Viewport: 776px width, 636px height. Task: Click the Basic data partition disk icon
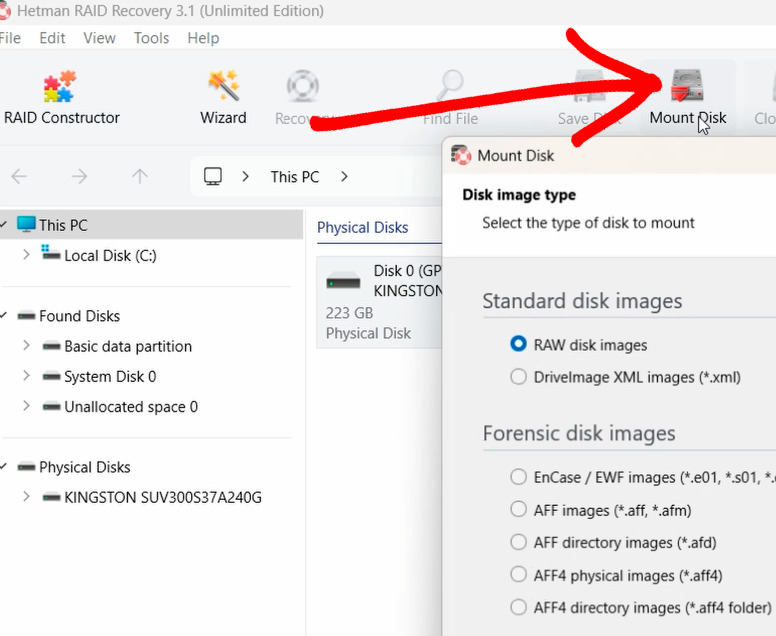click(51, 346)
